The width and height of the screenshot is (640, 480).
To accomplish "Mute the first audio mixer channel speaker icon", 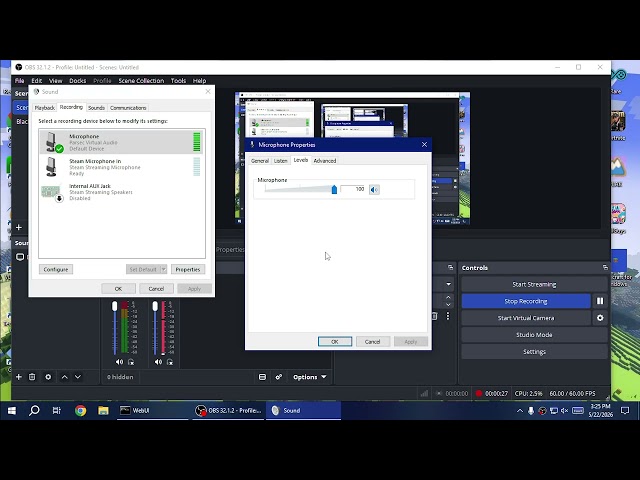I will [x=119, y=362].
